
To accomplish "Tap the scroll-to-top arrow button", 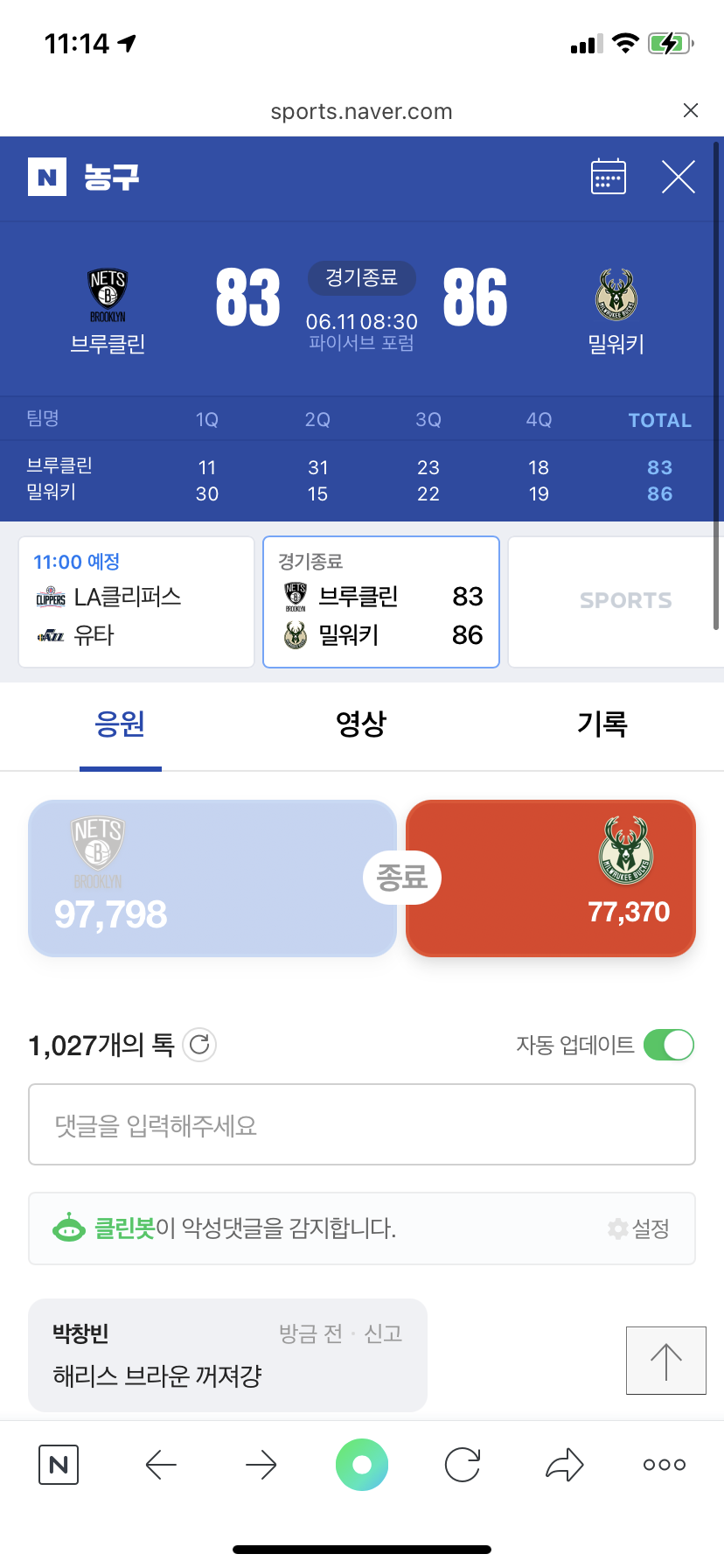I will (x=665, y=1361).
